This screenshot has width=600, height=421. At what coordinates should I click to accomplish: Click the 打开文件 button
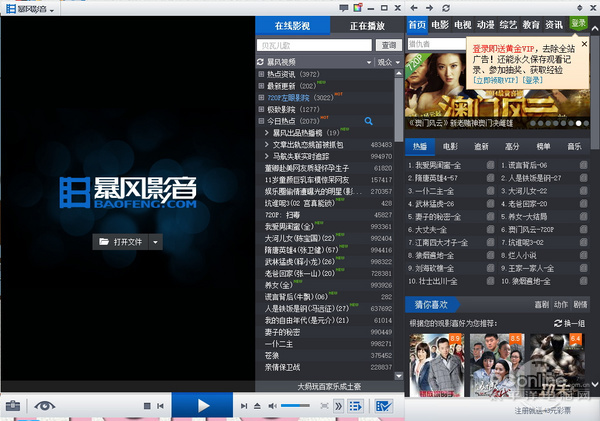pos(120,242)
